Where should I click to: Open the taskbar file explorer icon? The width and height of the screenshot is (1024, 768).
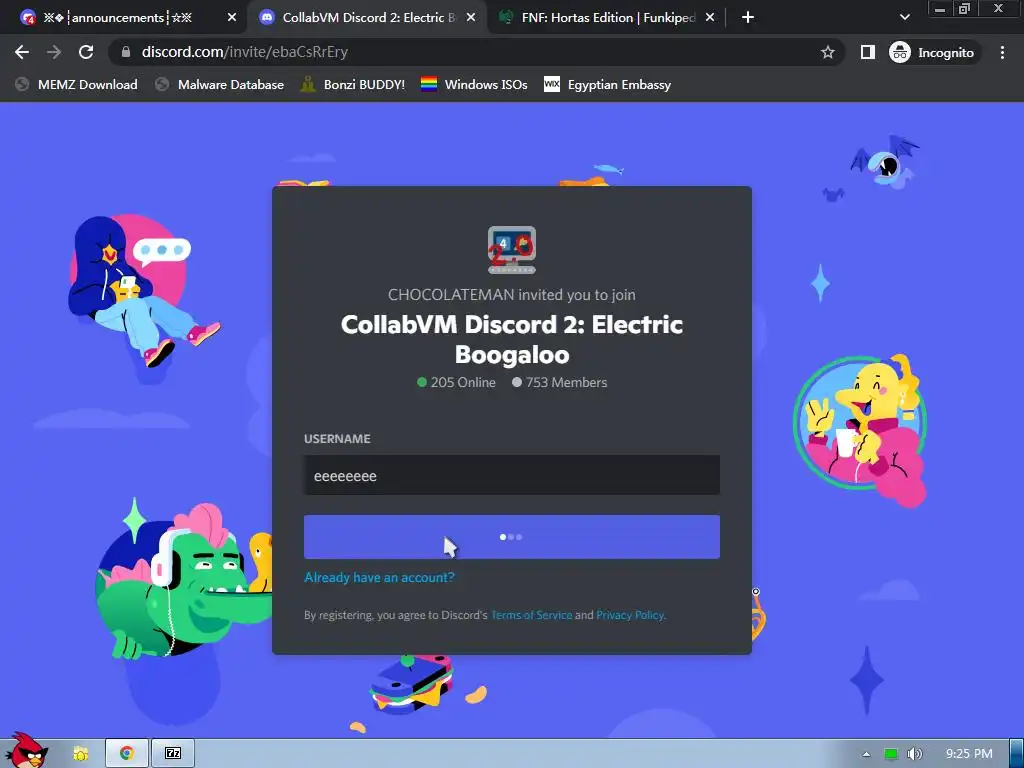[x=80, y=754]
